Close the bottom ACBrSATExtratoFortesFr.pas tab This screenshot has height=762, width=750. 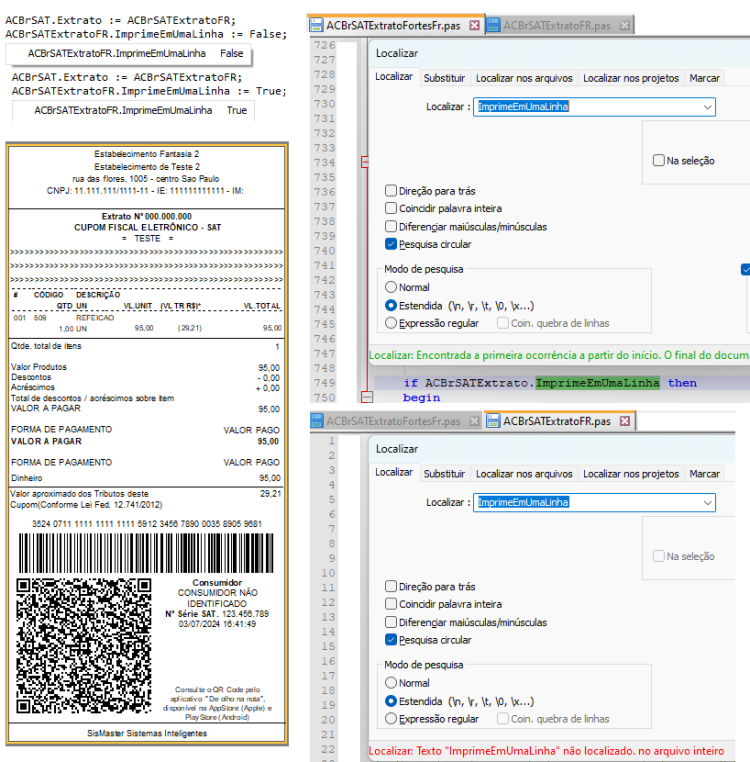coord(474,421)
